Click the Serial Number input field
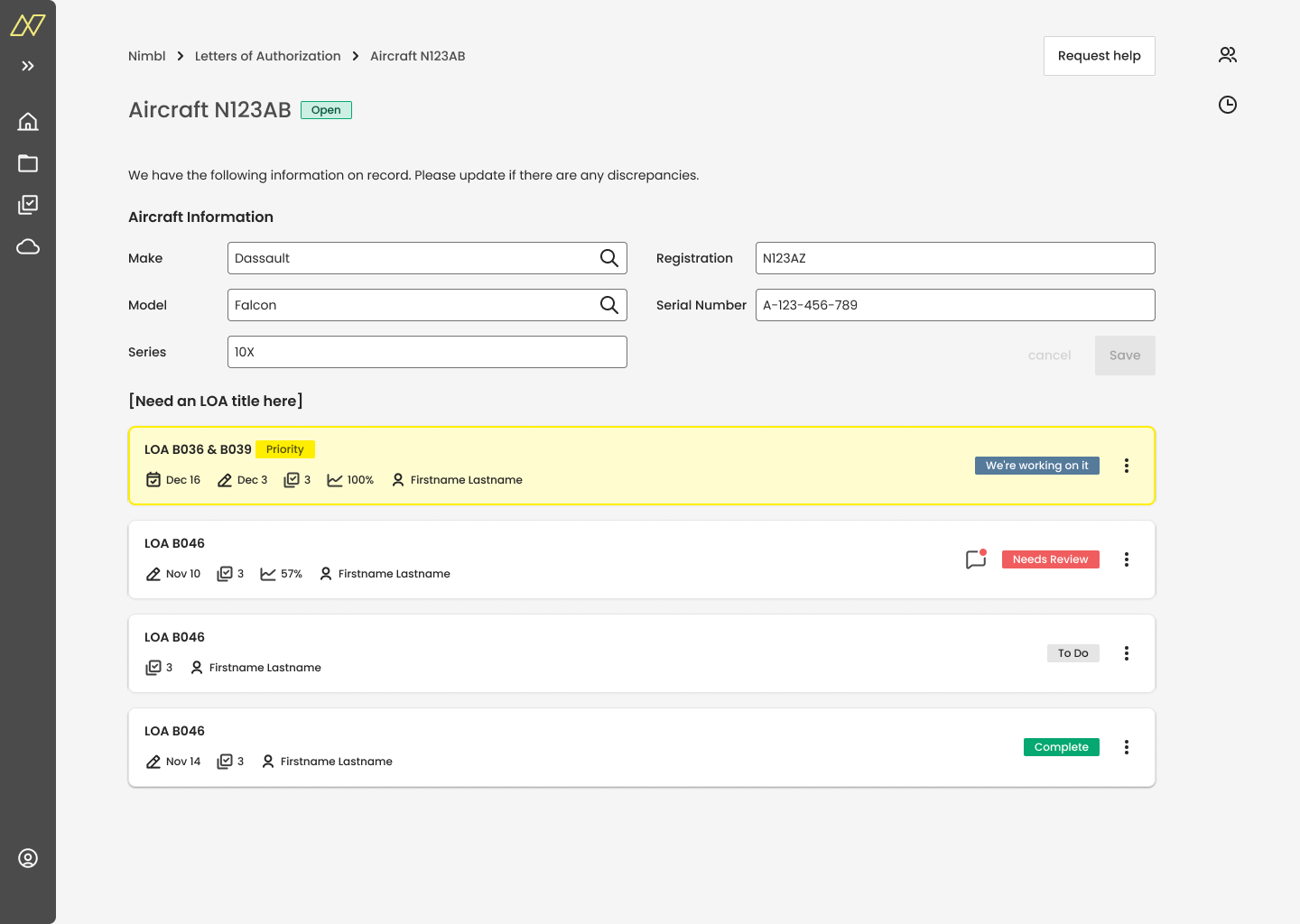1300x924 pixels. [x=955, y=305]
